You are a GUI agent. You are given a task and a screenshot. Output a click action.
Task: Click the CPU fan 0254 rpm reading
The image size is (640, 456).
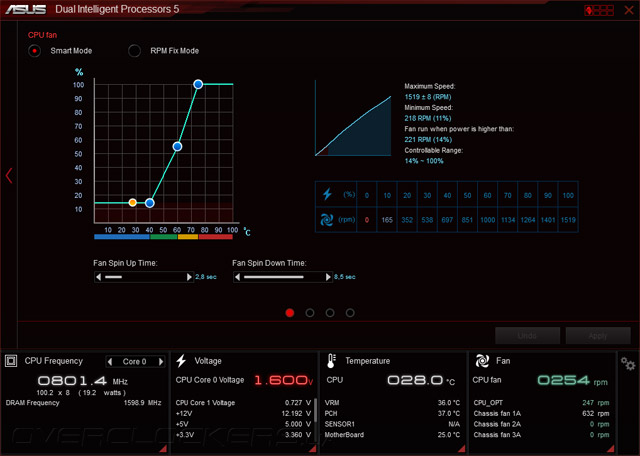pyautogui.click(x=572, y=380)
